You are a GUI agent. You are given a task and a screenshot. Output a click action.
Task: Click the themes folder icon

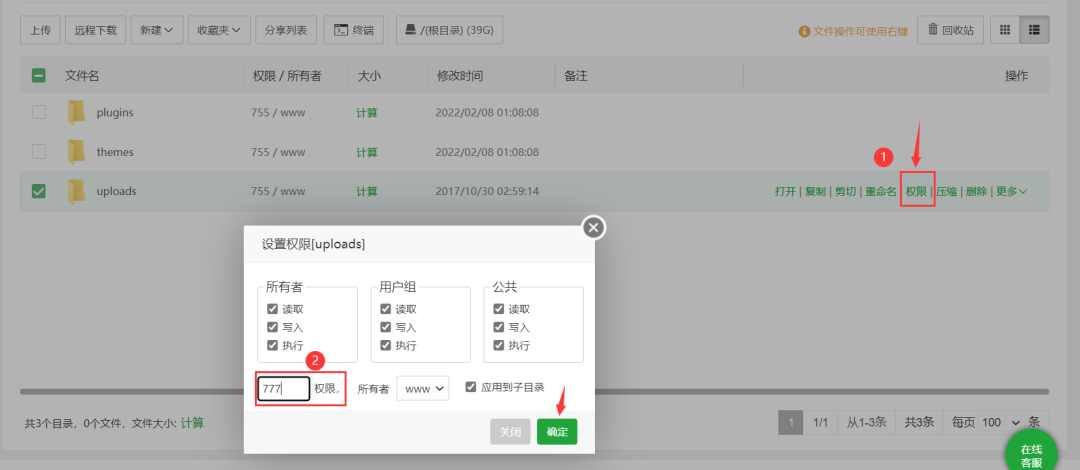click(x=76, y=152)
